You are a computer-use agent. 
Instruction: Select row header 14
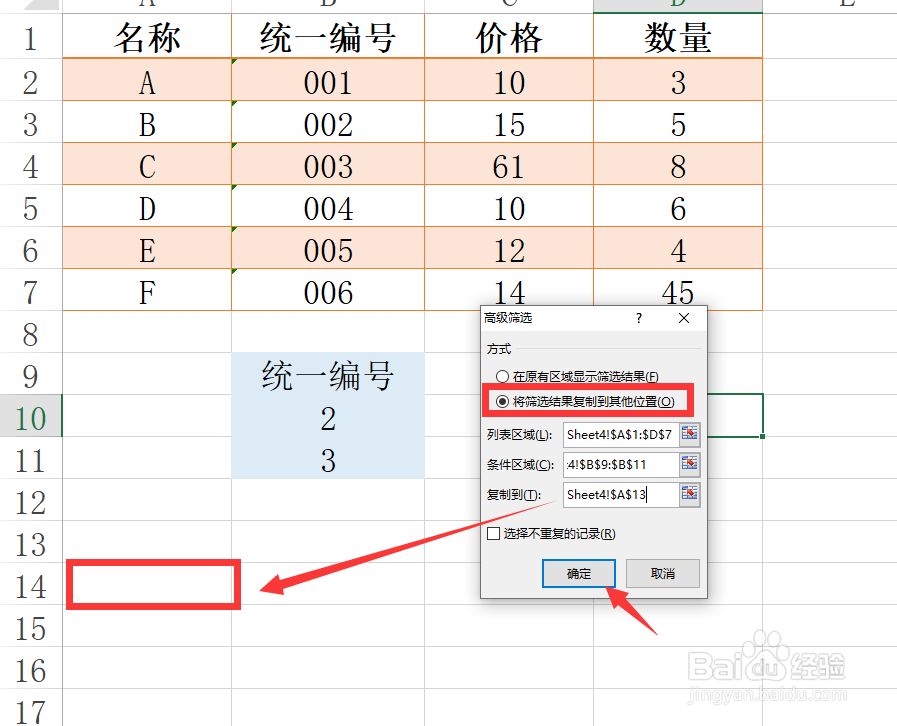coord(30,586)
